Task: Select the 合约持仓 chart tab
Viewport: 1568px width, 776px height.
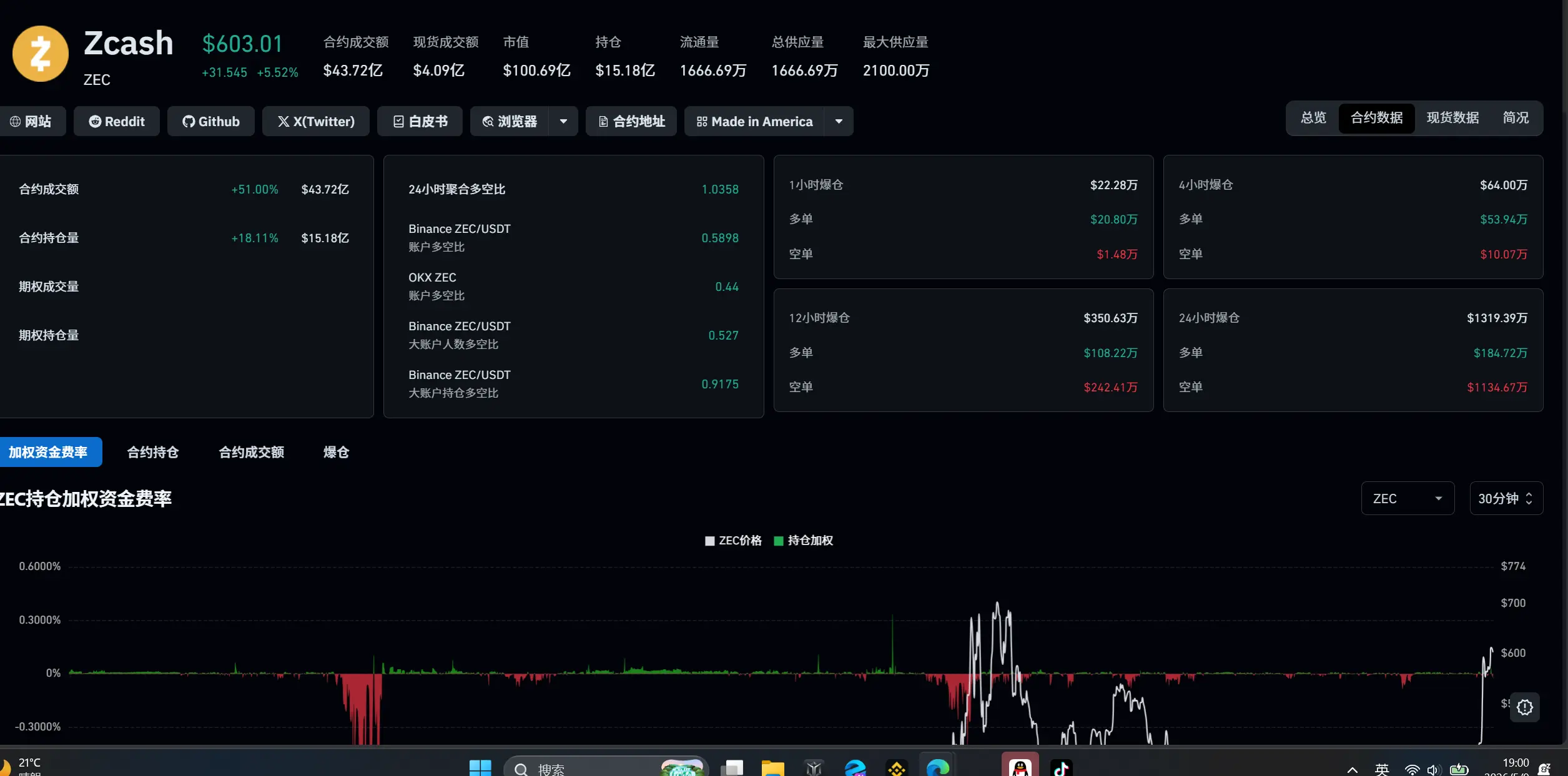Action: tap(153, 452)
